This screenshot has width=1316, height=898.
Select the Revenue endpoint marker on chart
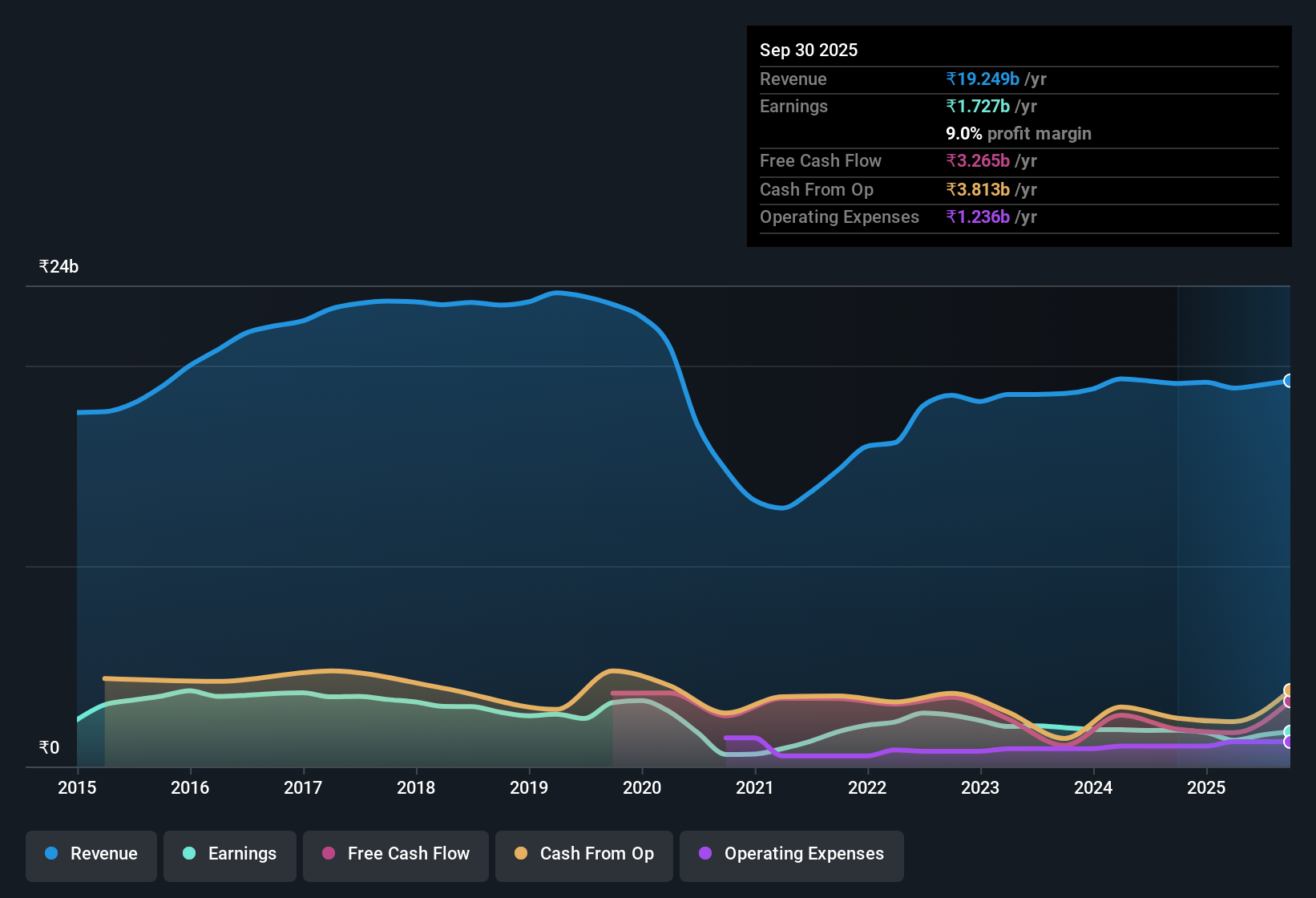click(x=1289, y=381)
